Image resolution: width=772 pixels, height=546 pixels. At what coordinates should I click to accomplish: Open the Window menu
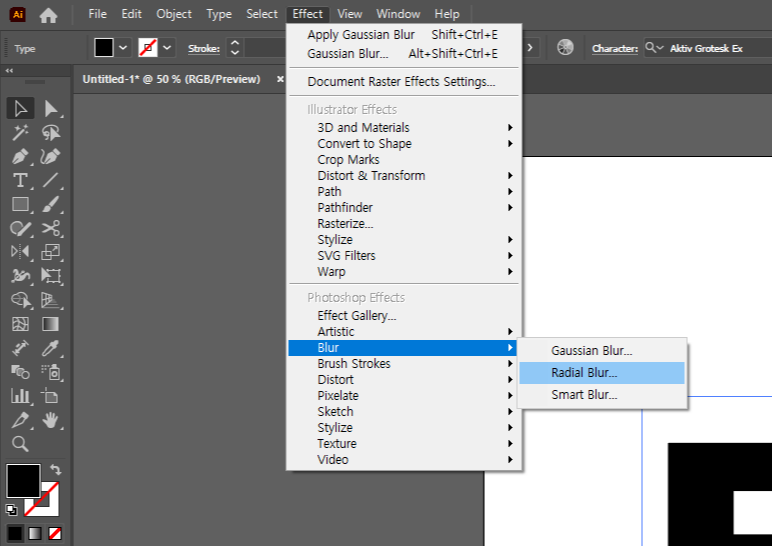398,14
